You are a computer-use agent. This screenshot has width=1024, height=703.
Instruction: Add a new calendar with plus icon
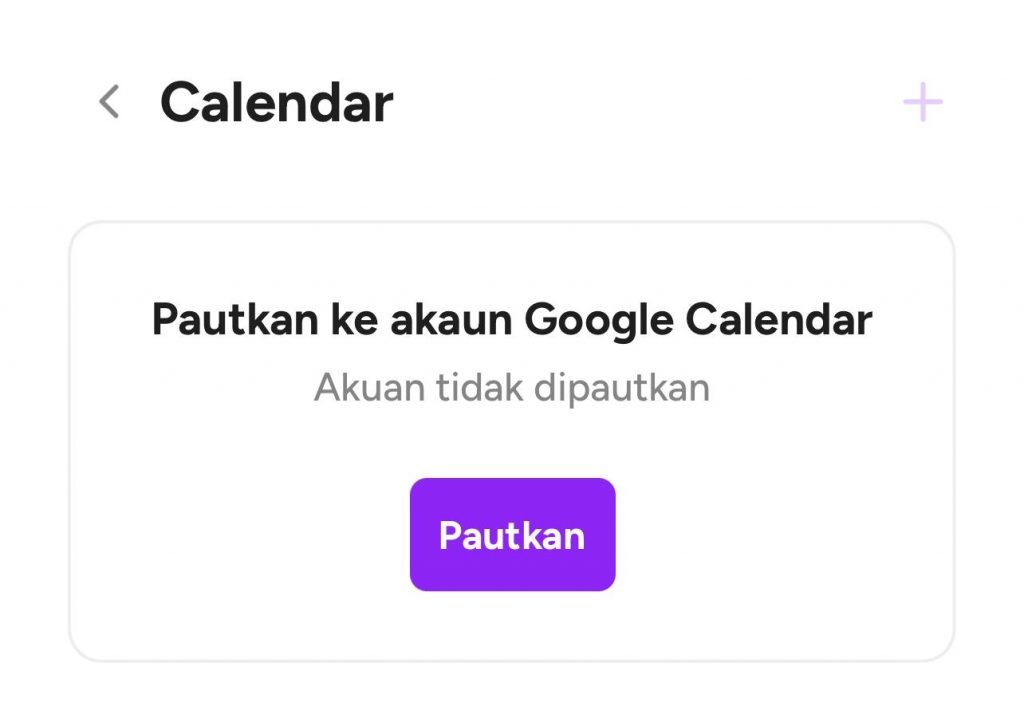click(923, 102)
